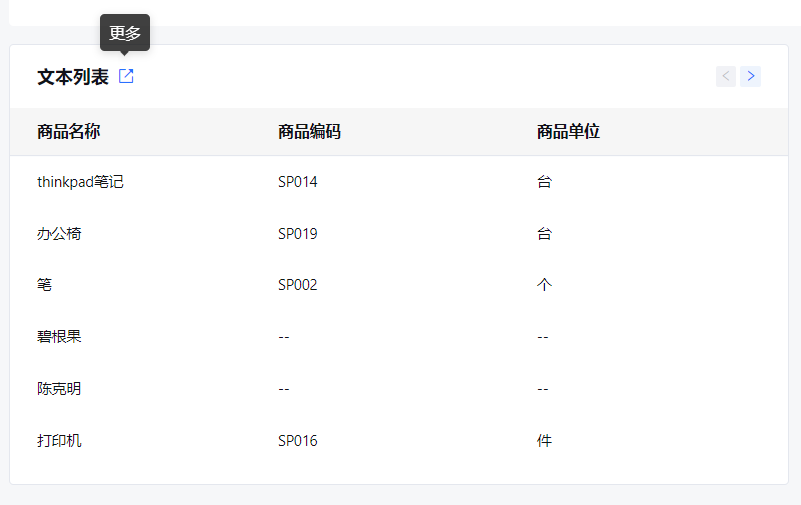Click product code SP014
Screen dimensions: 801x505
(x=297, y=182)
